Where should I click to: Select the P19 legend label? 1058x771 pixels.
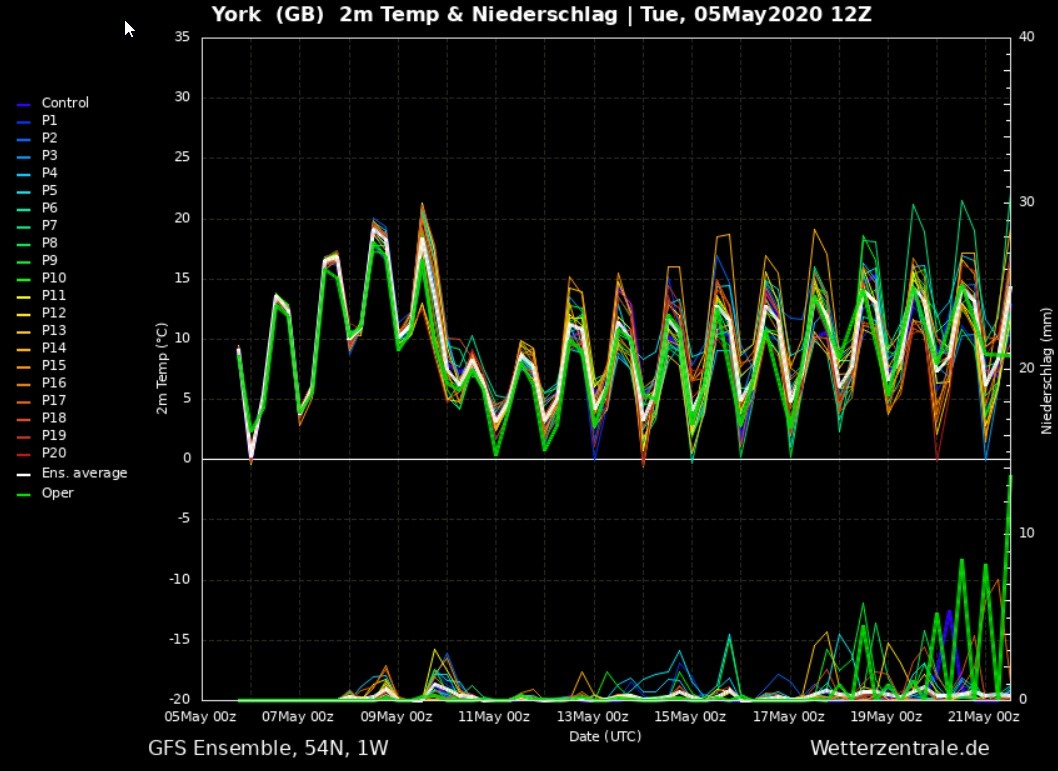(54, 436)
